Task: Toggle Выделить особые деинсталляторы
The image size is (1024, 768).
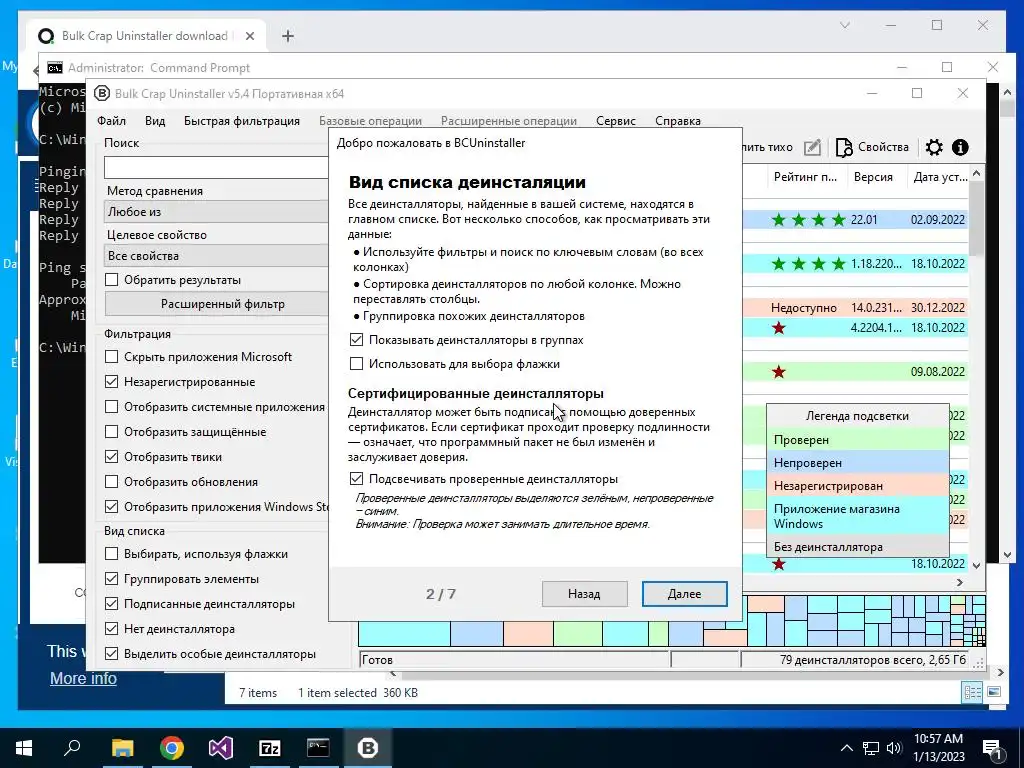Action: click(112, 654)
